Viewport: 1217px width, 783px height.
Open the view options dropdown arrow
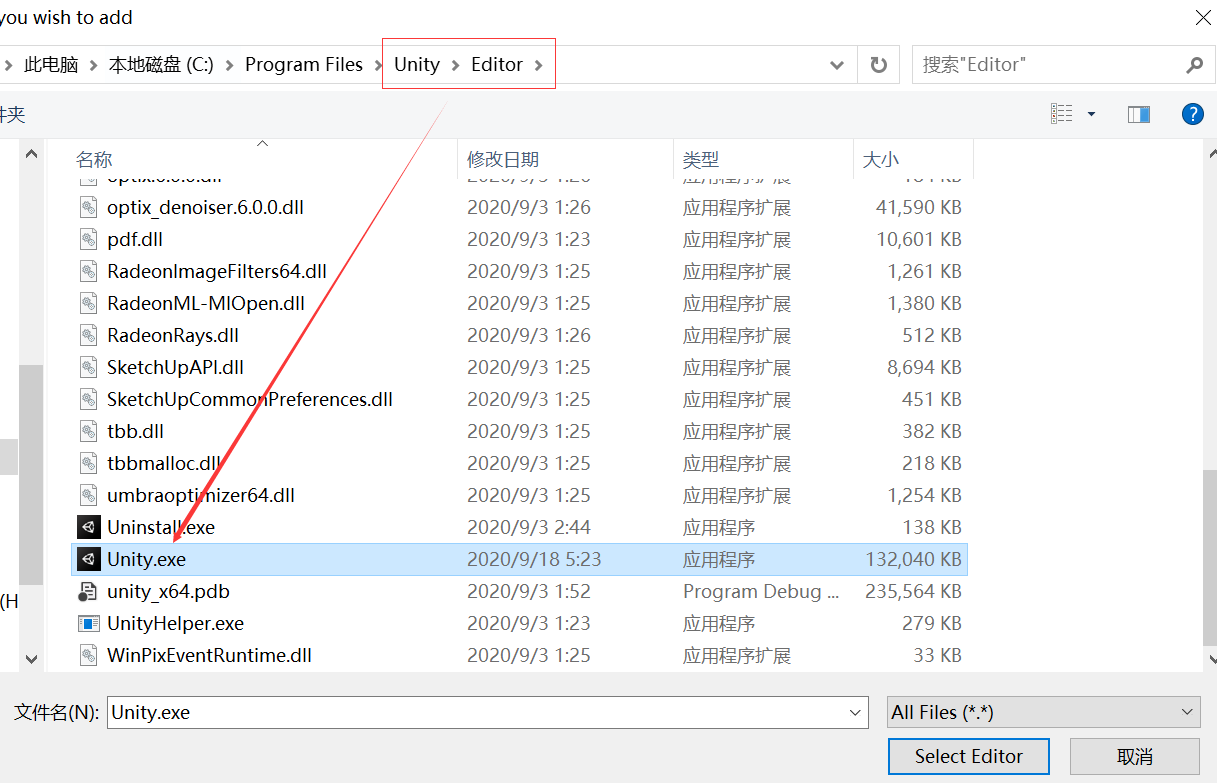click(1091, 114)
